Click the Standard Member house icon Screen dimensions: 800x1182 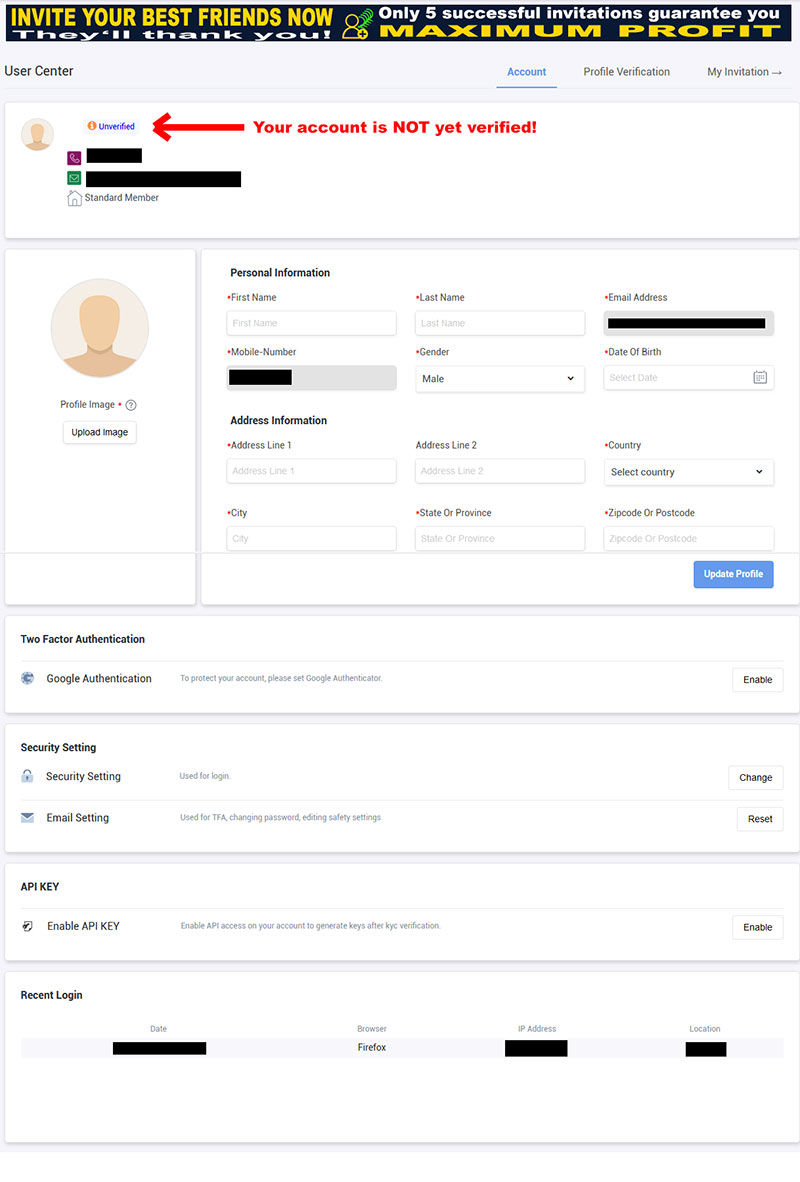tap(74, 198)
